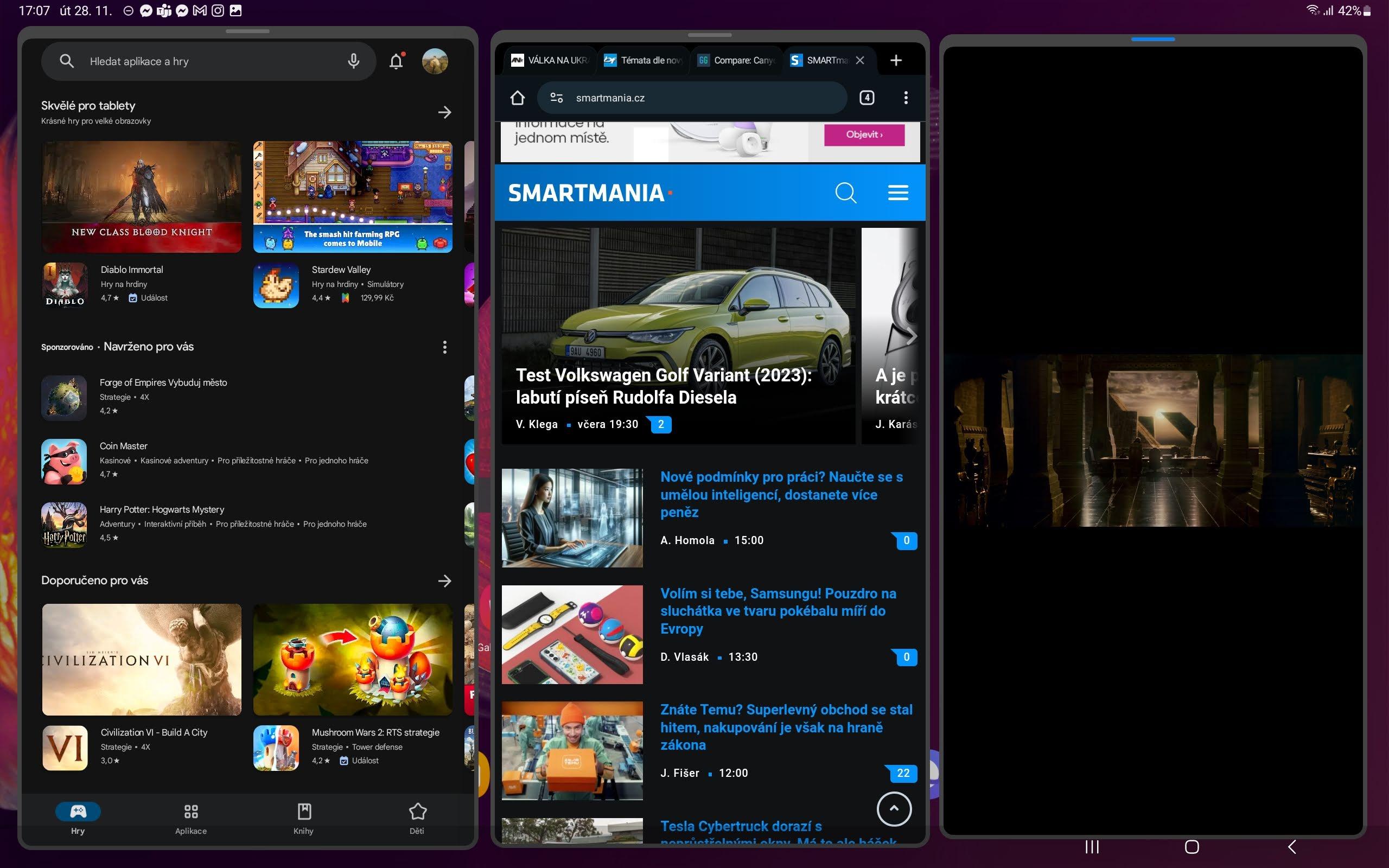Open woman at computer article thumbnail
1389x868 pixels.
click(x=572, y=518)
